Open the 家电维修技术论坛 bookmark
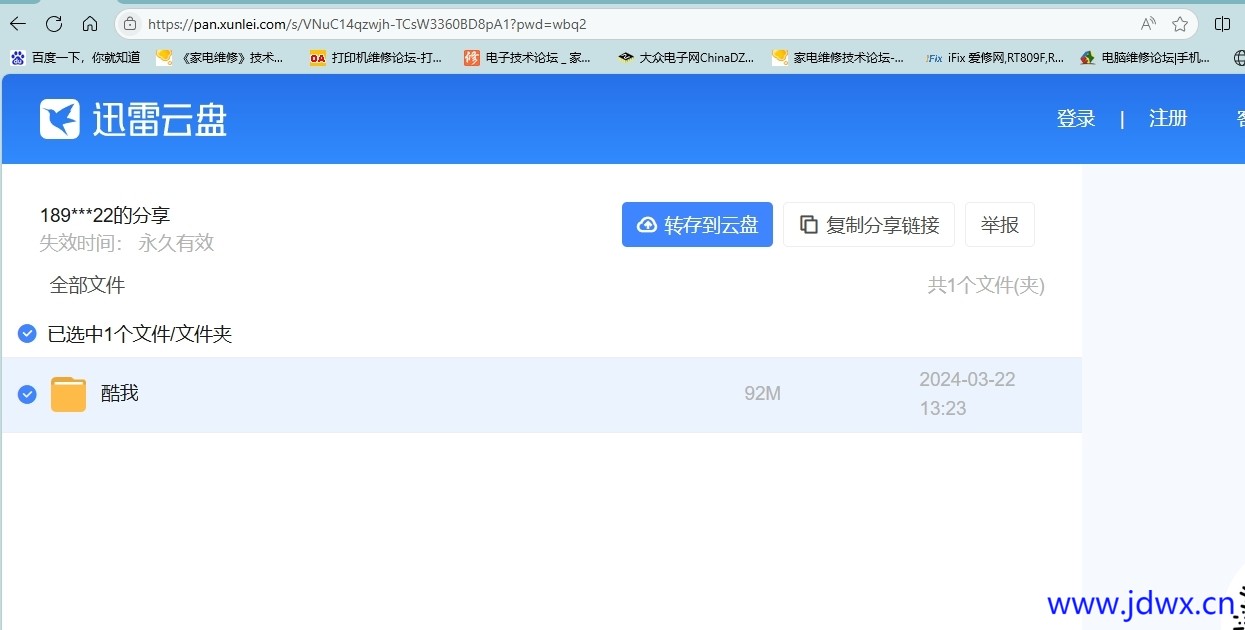 click(838, 58)
